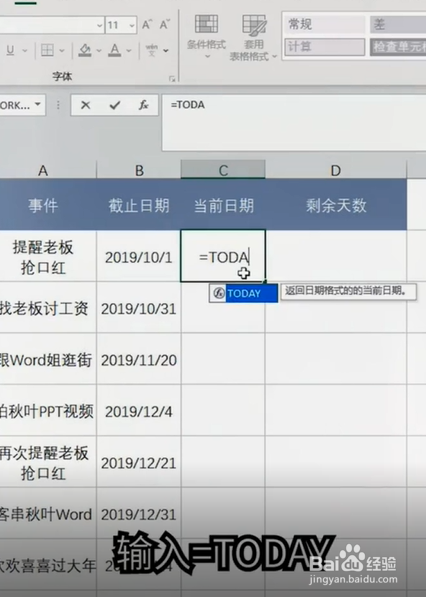Confirm formula entry with check mark

point(115,105)
